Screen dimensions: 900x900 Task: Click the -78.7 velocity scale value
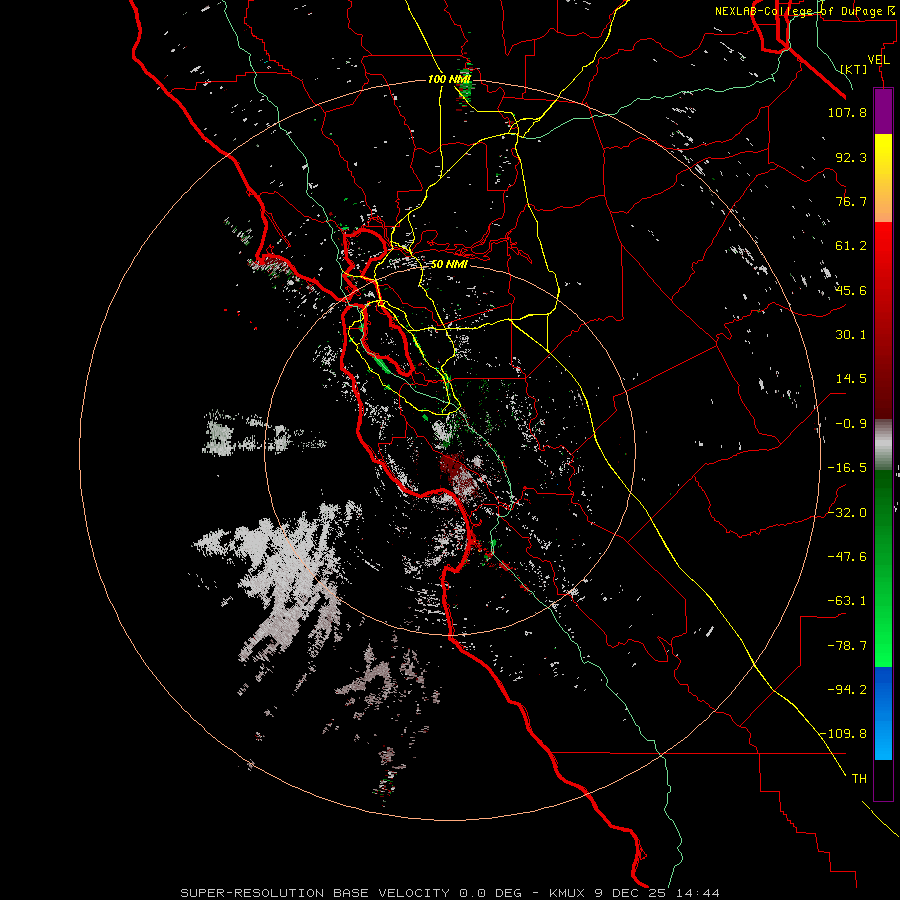847,646
